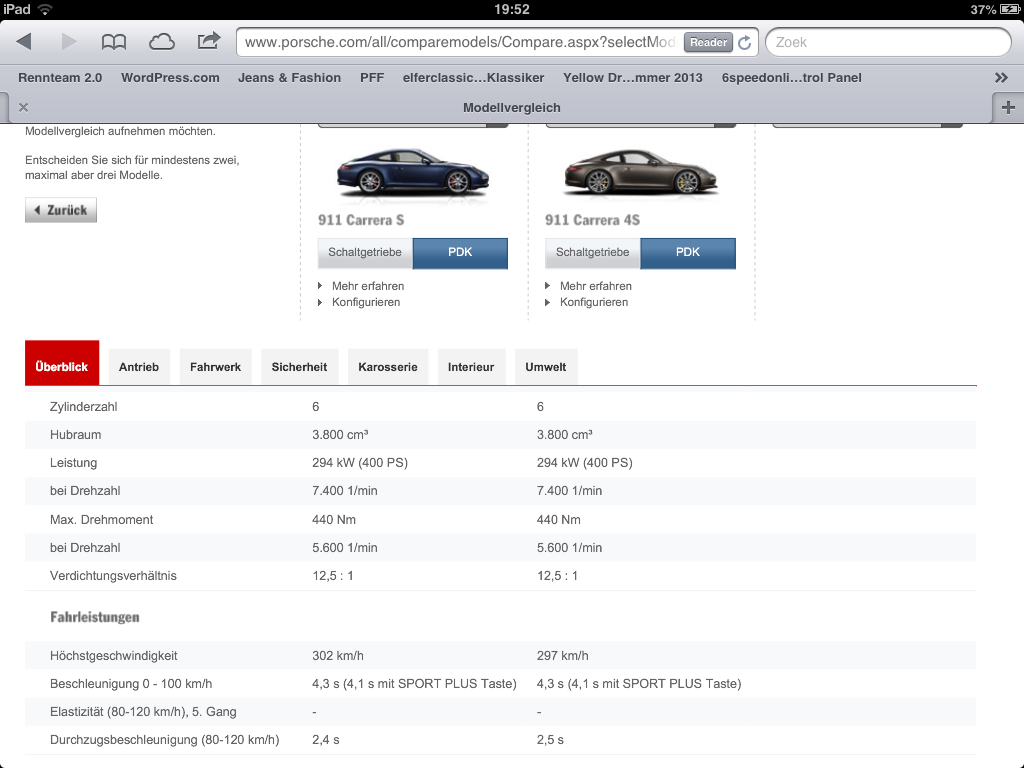Select the Verdichtungsverhältnis row label
The height and width of the screenshot is (768, 1024).
[x=113, y=576]
